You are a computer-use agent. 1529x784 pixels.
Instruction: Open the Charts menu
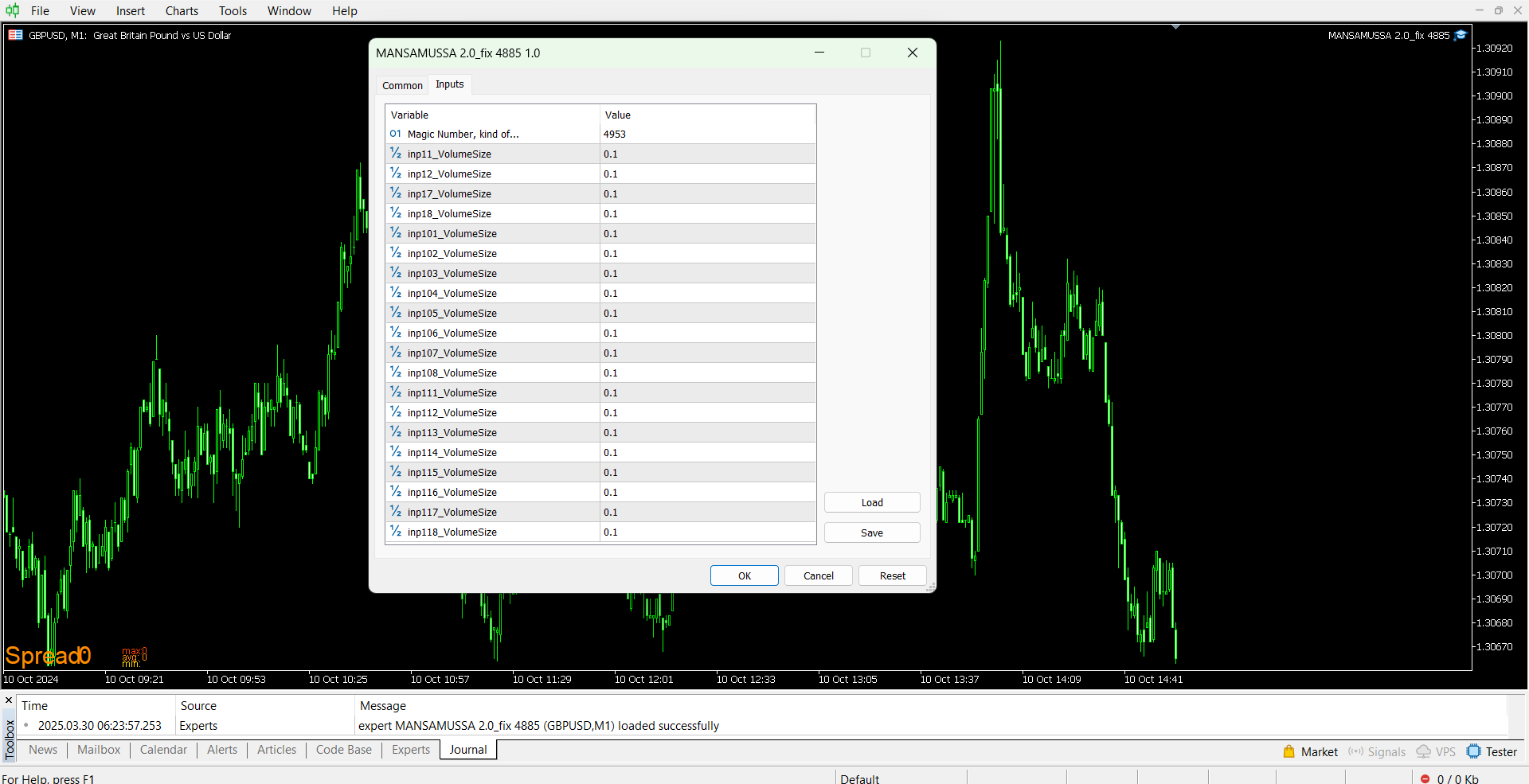[182, 11]
